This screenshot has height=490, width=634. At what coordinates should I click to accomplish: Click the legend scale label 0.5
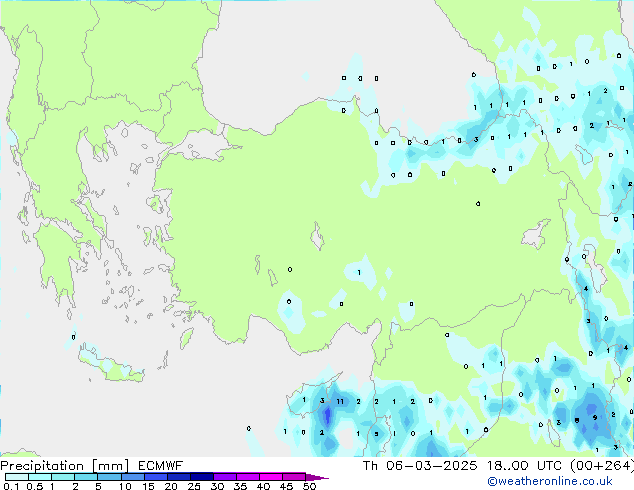(35, 486)
